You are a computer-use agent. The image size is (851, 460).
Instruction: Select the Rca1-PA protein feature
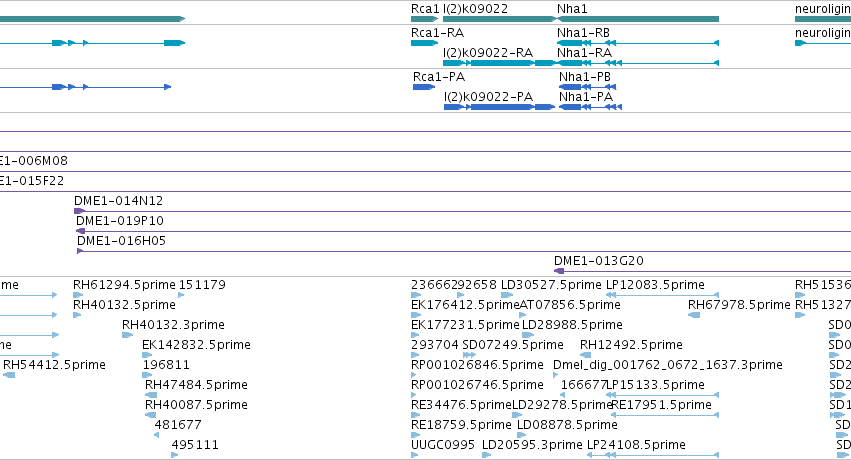pos(424,87)
